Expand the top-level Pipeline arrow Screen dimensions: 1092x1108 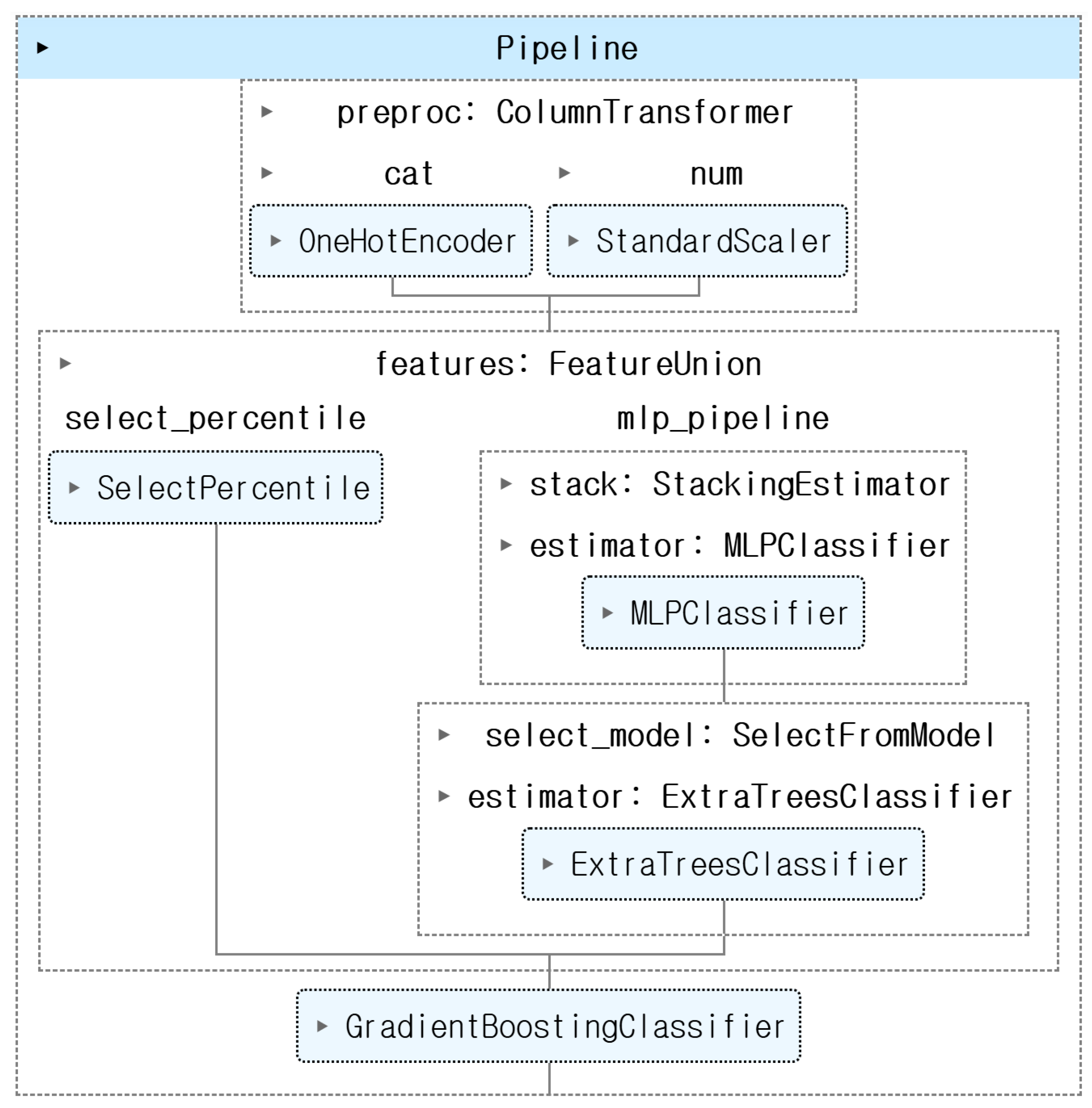[x=42, y=48]
